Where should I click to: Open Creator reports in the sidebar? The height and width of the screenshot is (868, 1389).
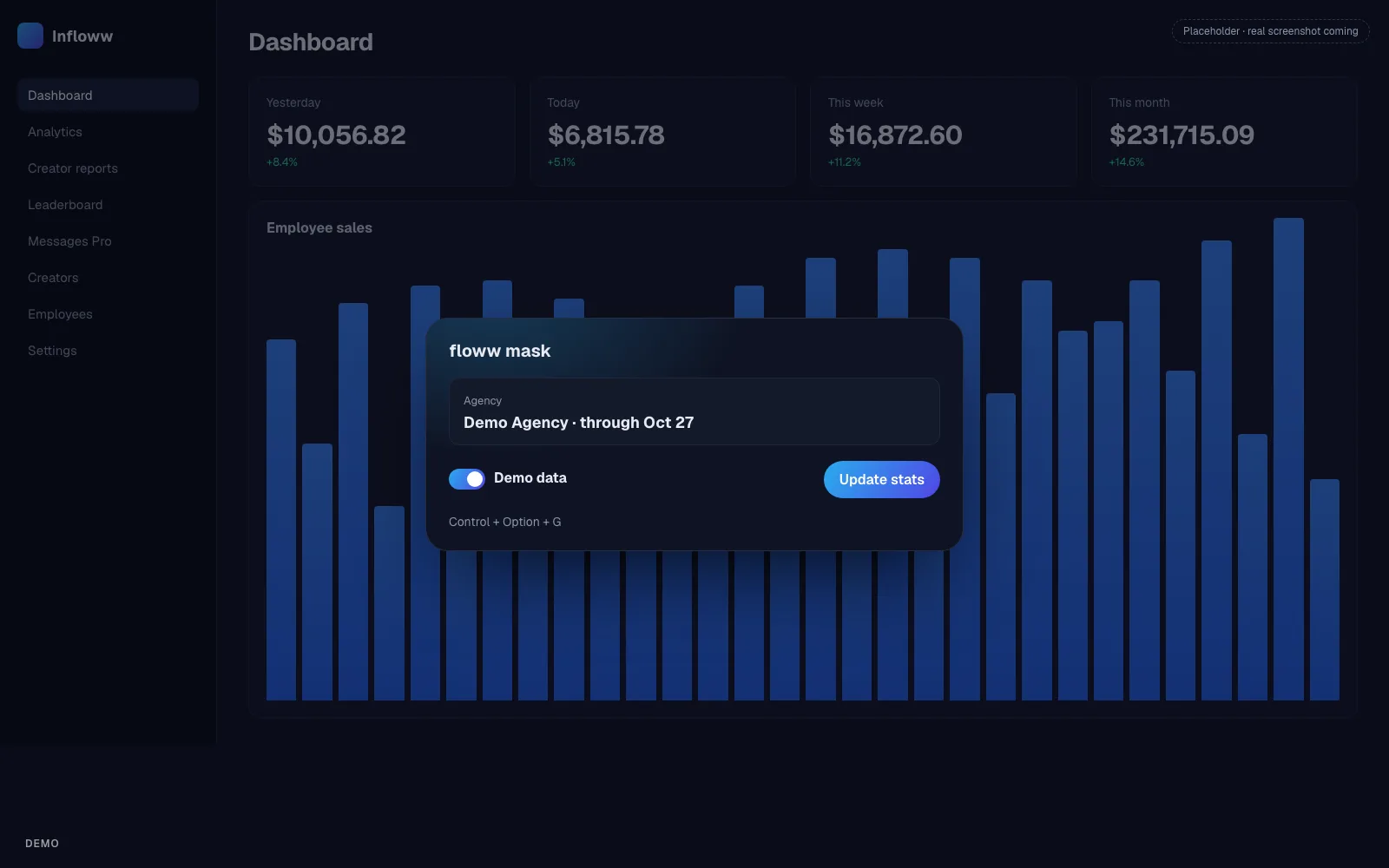coord(108,168)
